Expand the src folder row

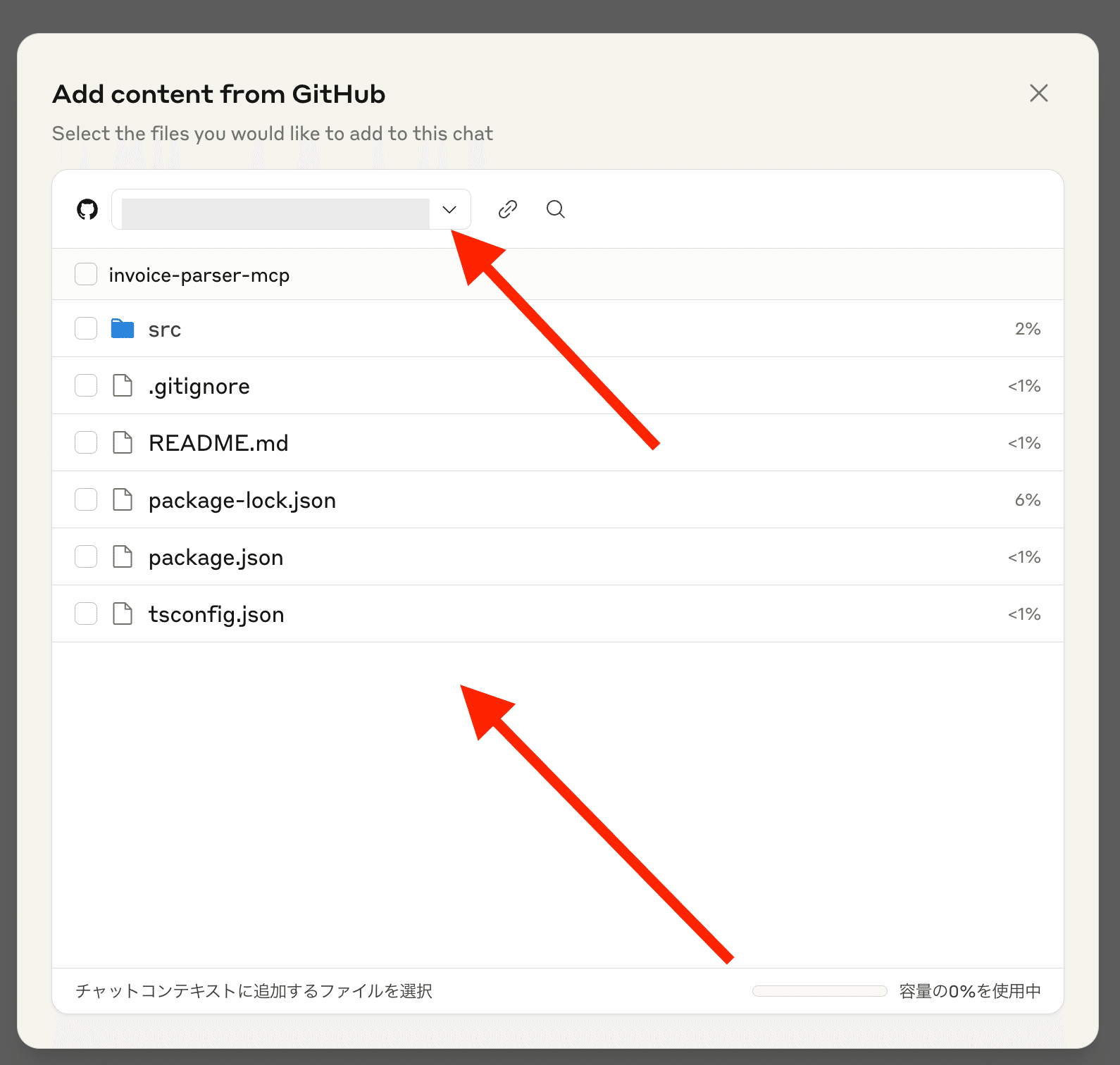[x=165, y=330]
